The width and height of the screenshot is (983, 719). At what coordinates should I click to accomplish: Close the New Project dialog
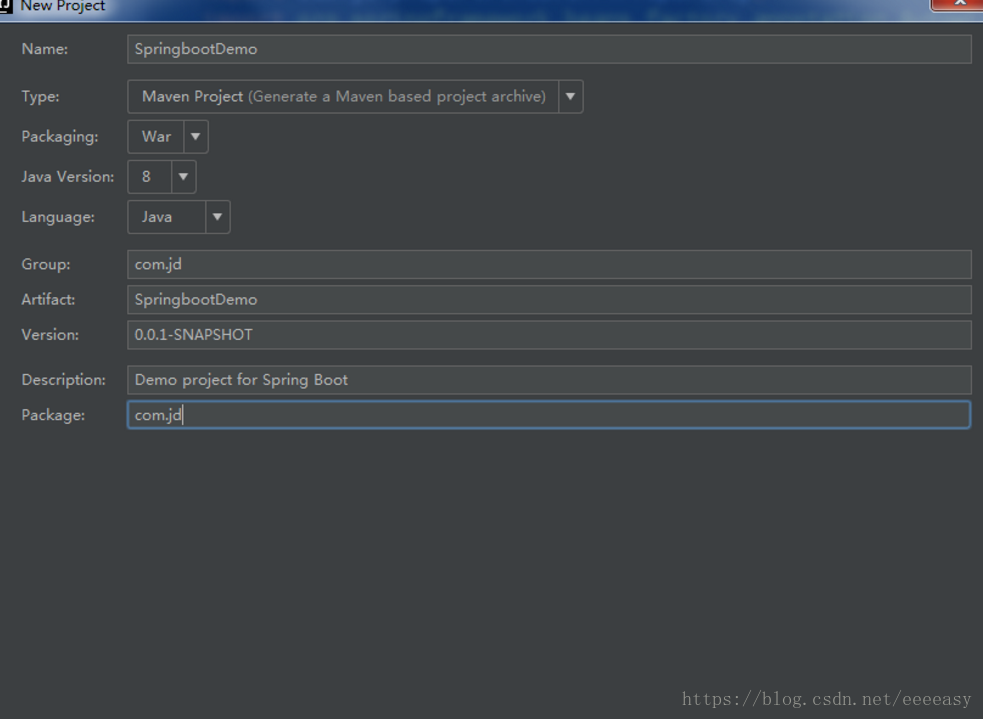pos(959,4)
